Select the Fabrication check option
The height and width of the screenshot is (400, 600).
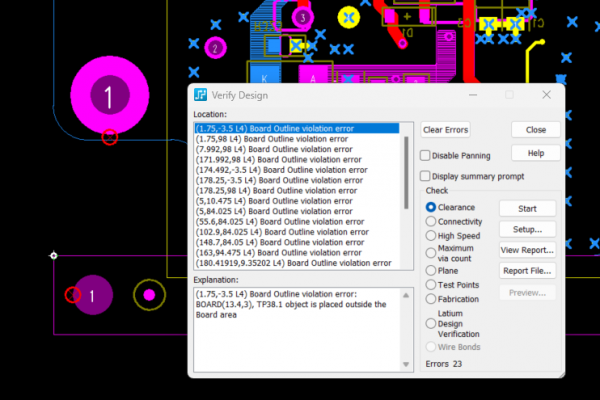[432, 297]
